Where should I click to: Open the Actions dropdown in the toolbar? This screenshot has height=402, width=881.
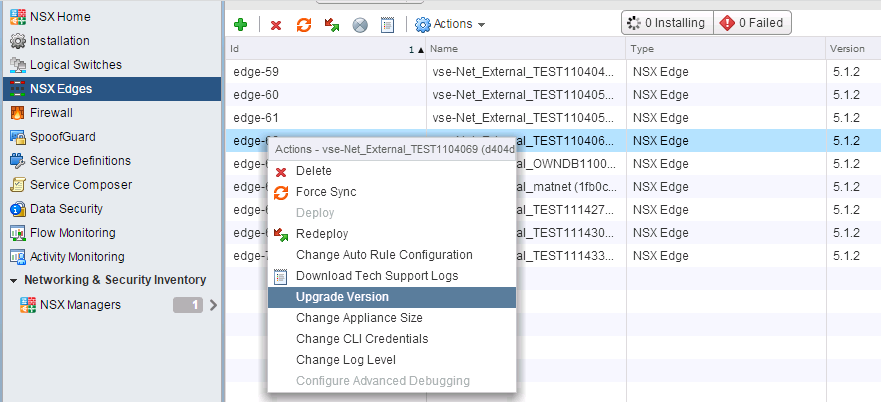[450, 24]
